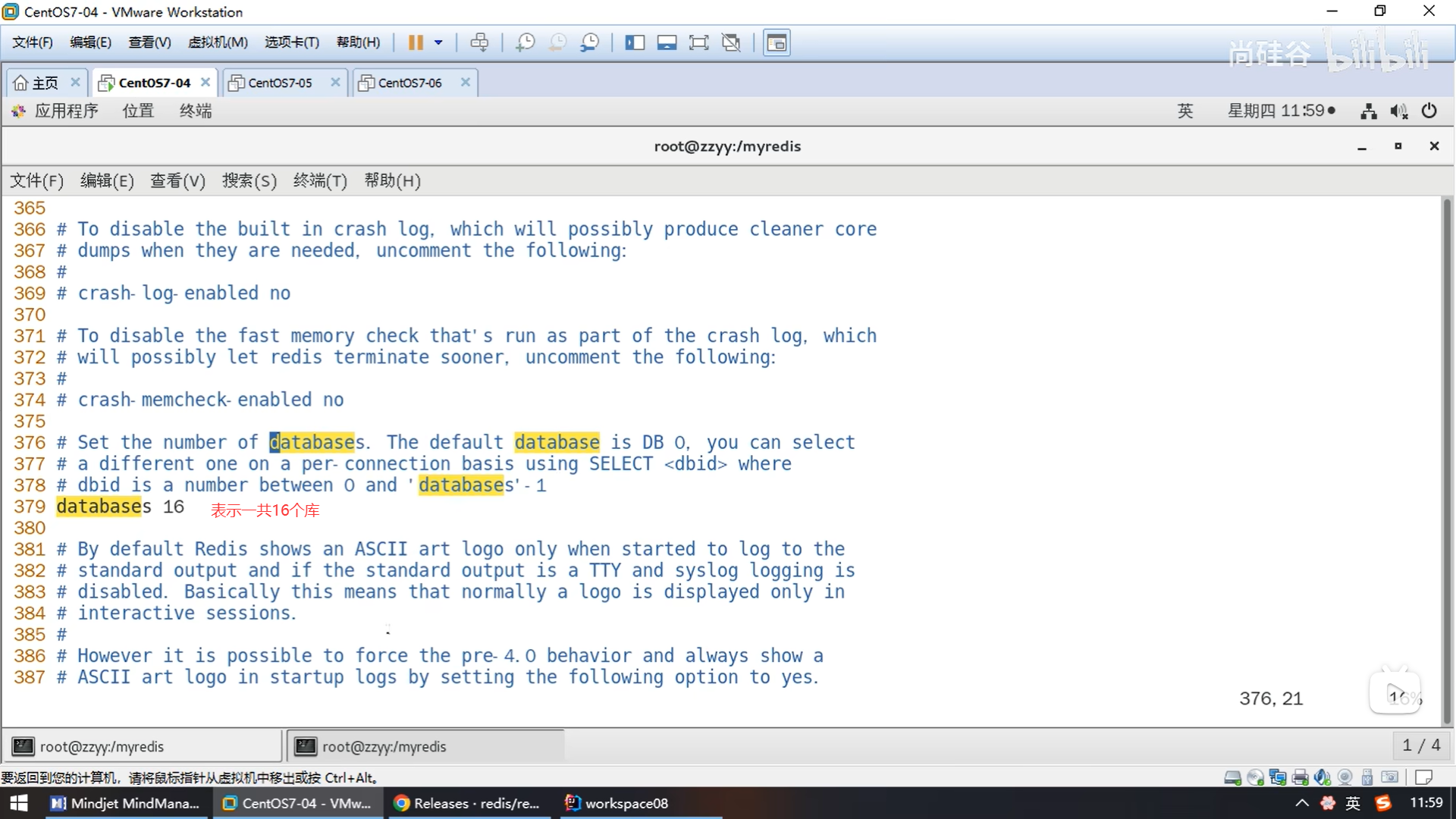Expand the 应用程序 applications menu
This screenshot has width=1456, height=819.
coord(65,111)
